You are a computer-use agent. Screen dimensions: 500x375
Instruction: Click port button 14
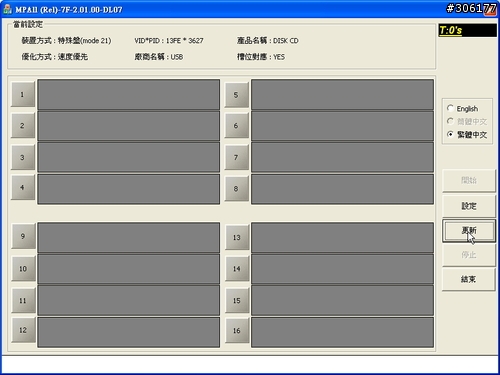pyautogui.click(x=237, y=269)
